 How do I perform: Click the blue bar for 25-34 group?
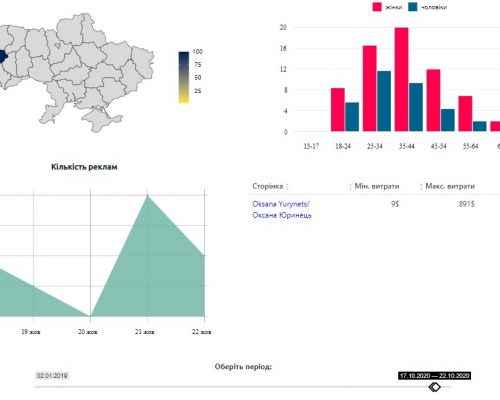coord(384,101)
